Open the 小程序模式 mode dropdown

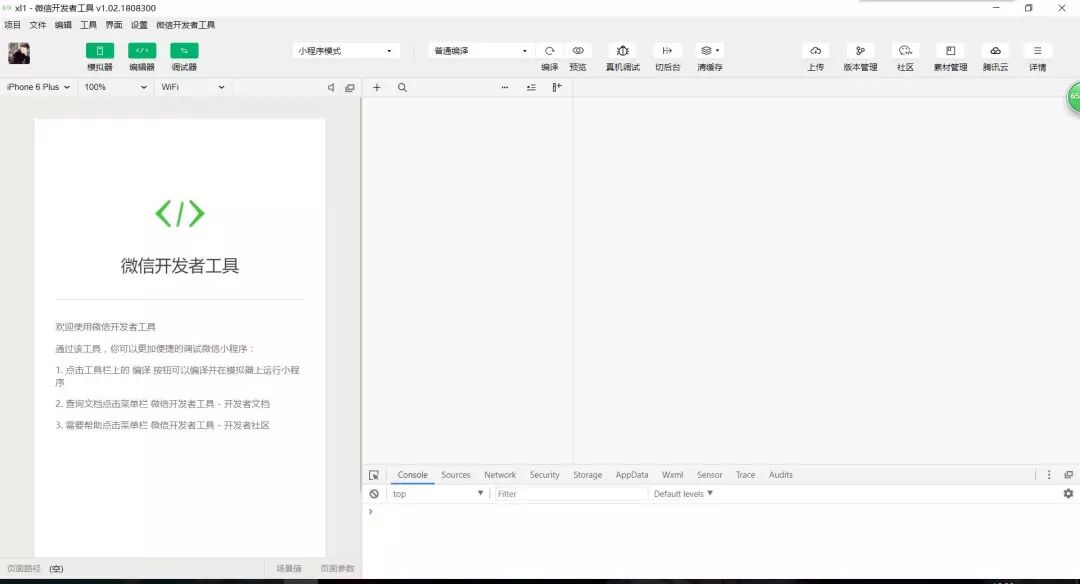346,51
